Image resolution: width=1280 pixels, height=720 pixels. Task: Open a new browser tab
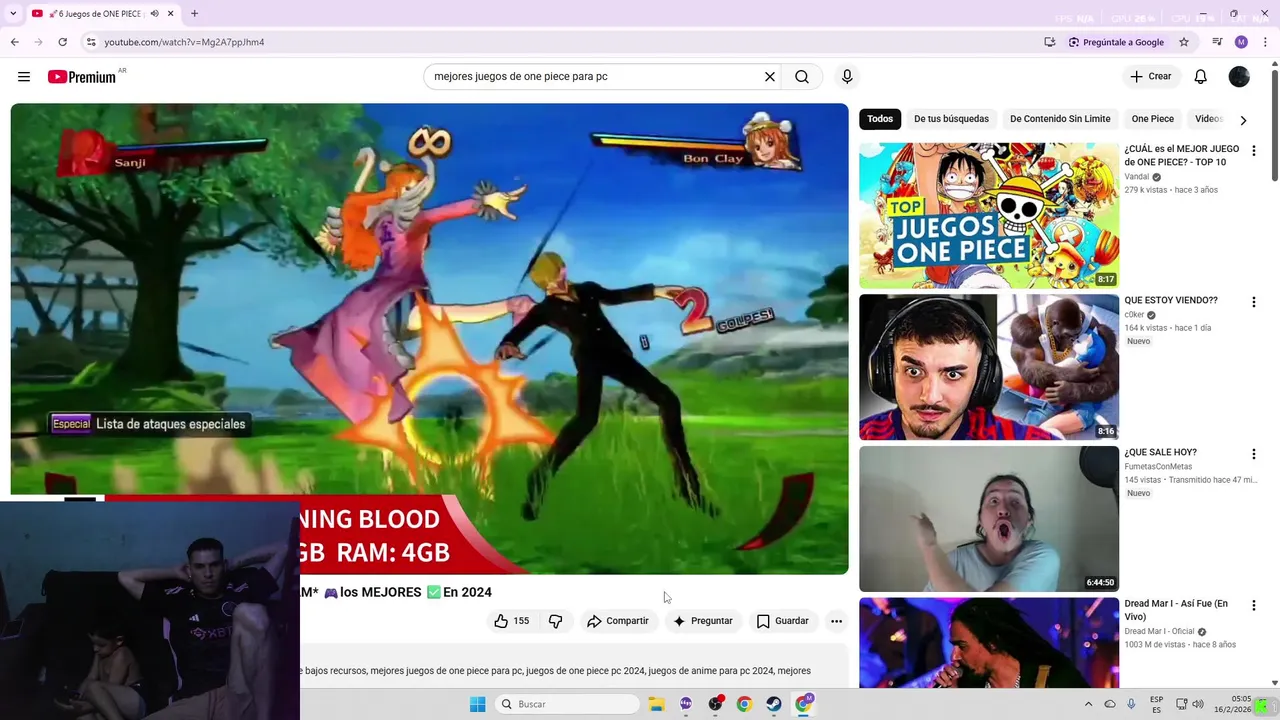[194, 14]
